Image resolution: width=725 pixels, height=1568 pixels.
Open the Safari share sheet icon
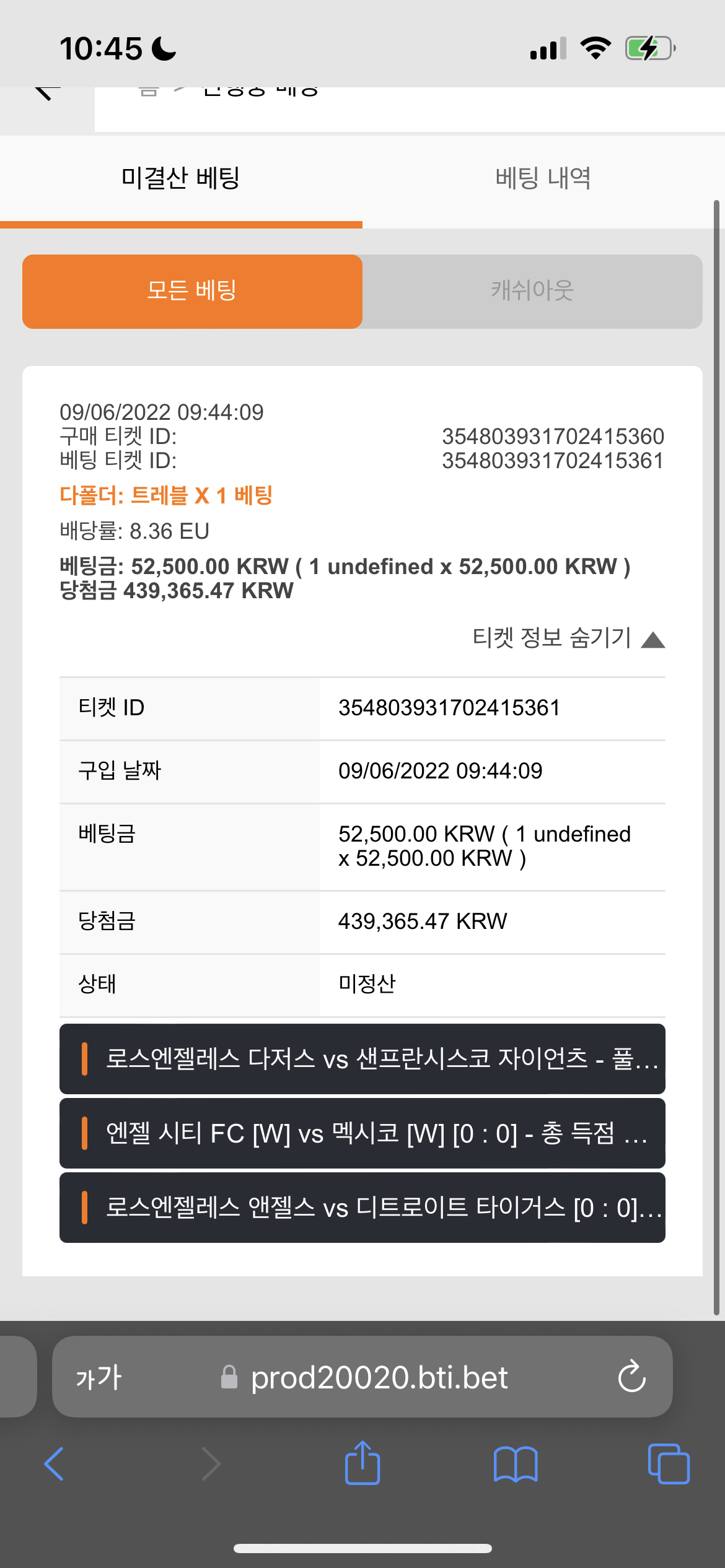[362, 1463]
